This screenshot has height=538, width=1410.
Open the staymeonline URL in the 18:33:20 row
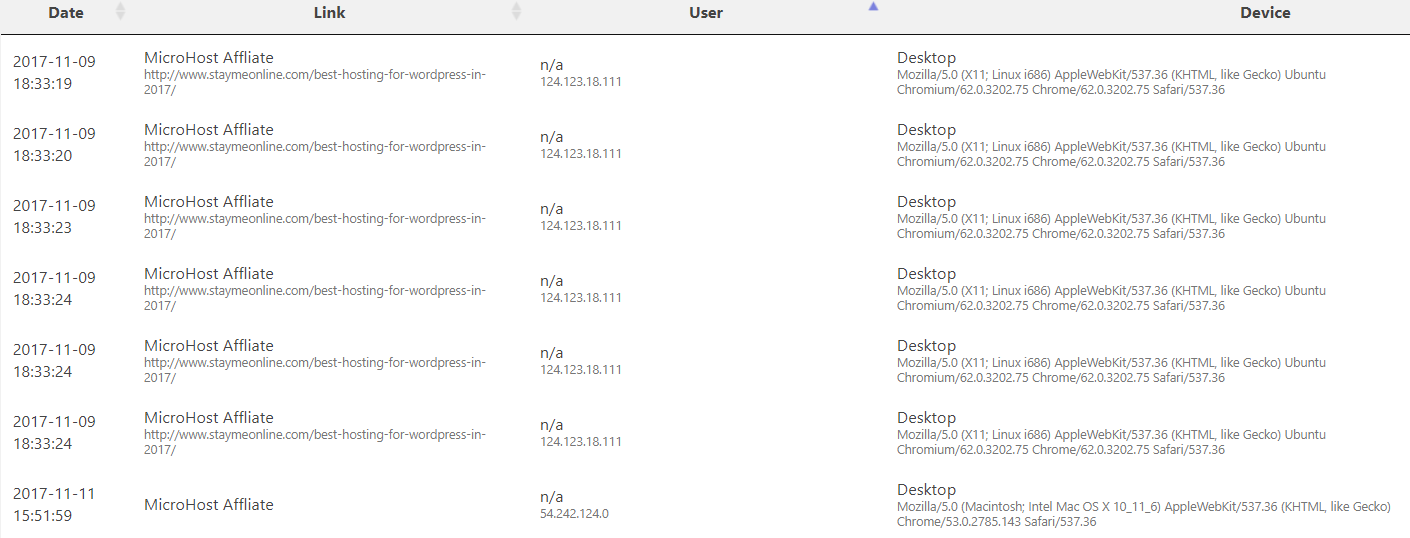pos(315,154)
